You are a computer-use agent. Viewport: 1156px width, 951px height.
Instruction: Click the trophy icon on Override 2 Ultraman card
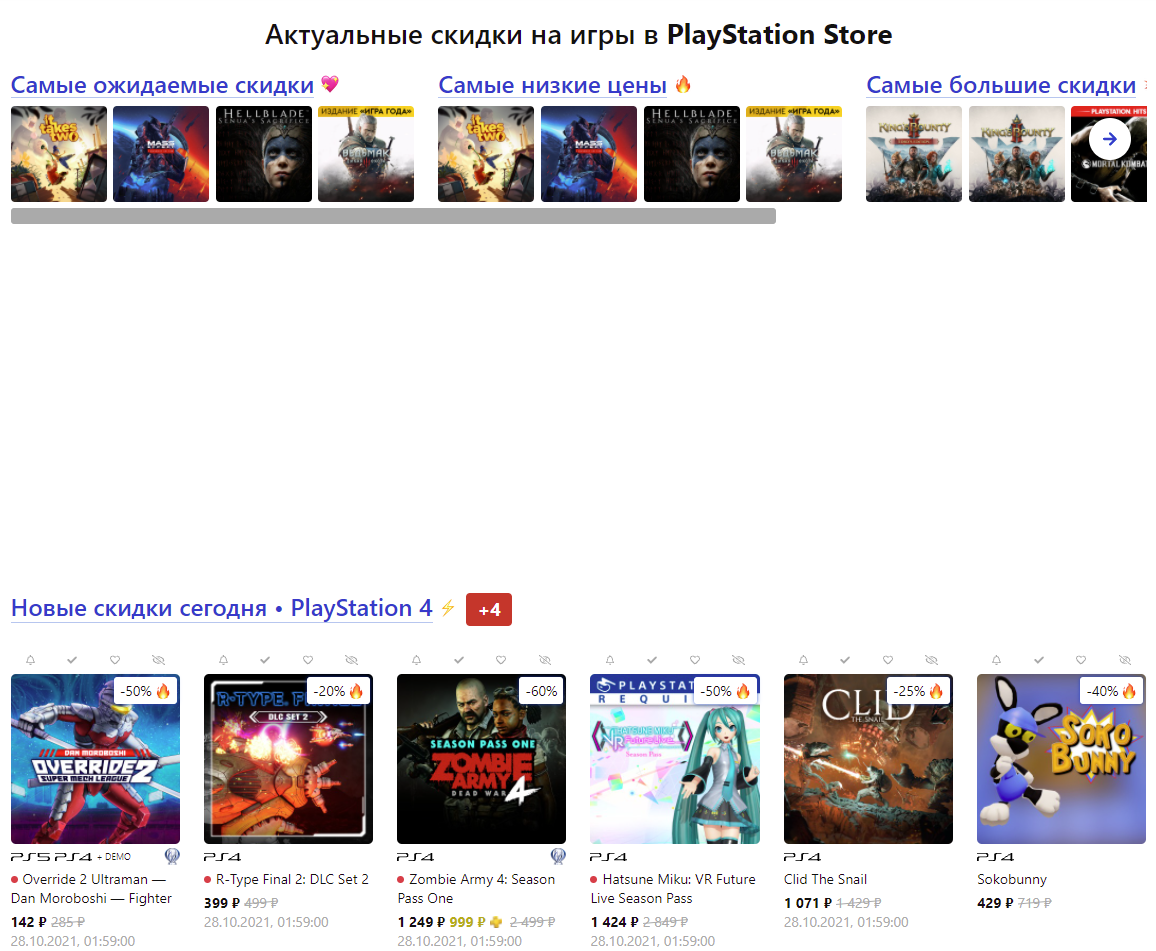pyautogui.click(x=170, y=856)
